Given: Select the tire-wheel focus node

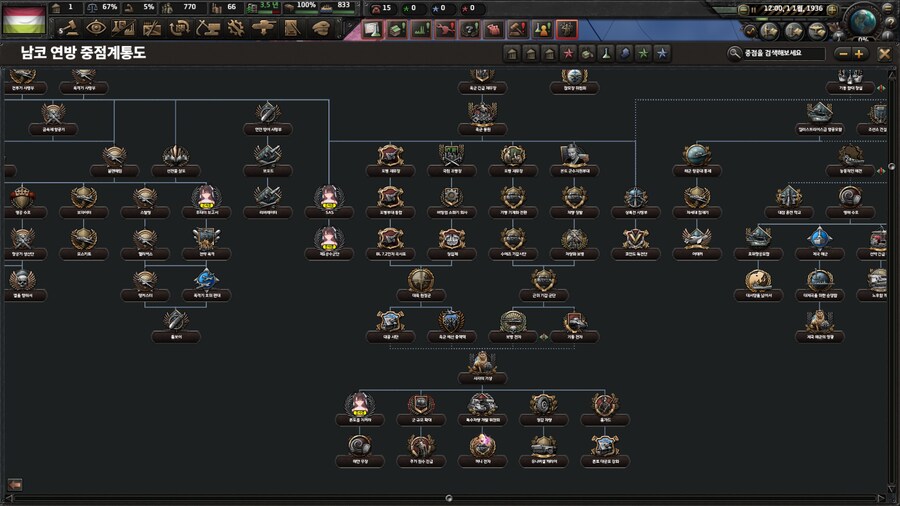Looking at the screenshot, I should pyautogui.click(x=544, y=404).
